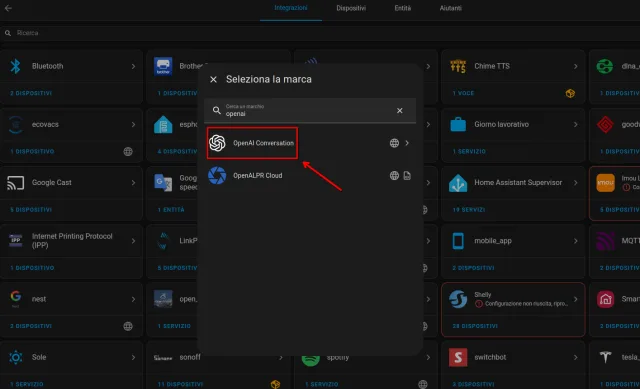Click the cloud globe icon on ecovacs card
Image resolution: width=640 pixels, height=389 pixels.
pos(128,151)
